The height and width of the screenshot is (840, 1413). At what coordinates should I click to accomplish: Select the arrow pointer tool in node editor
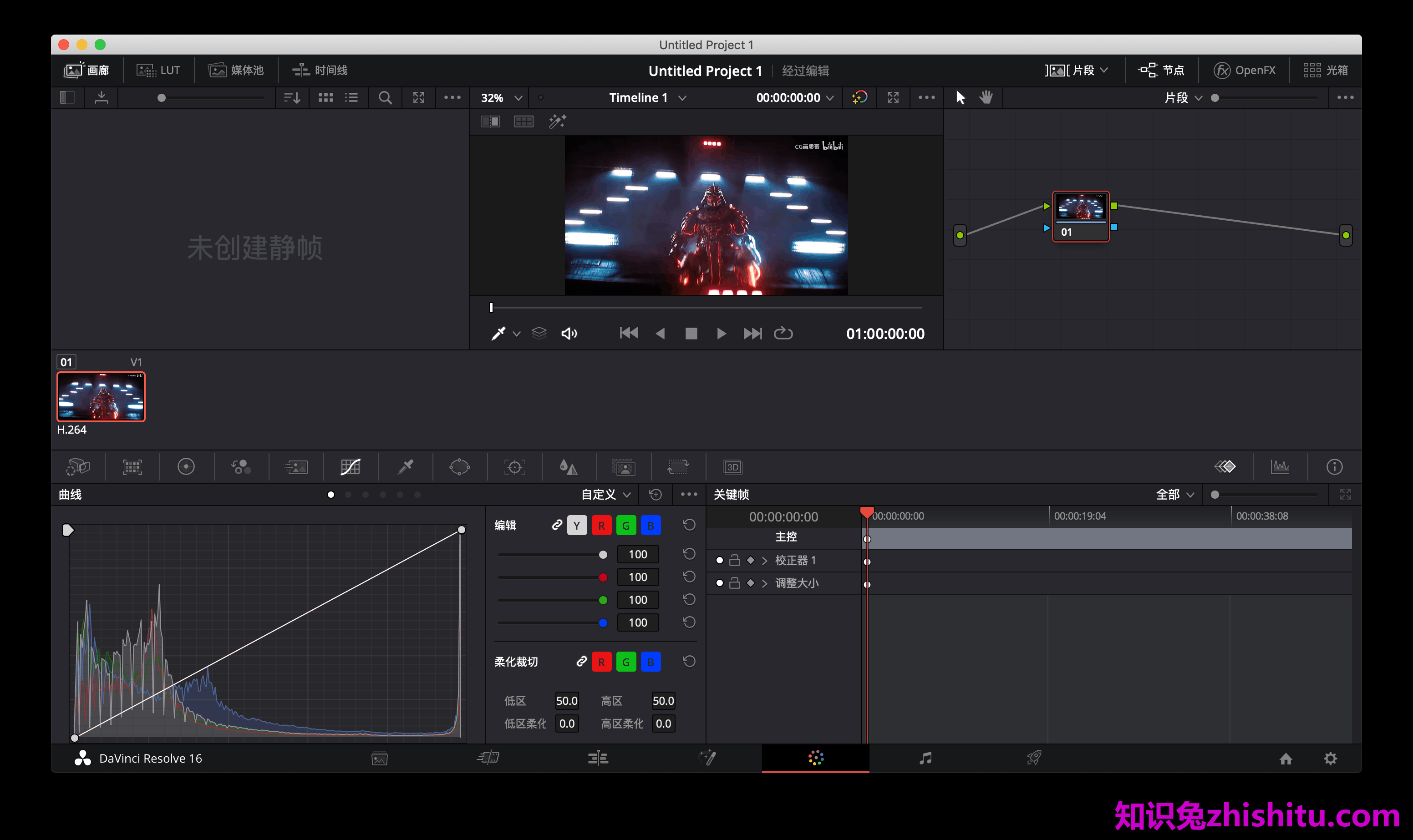click(x=961, y=97)
